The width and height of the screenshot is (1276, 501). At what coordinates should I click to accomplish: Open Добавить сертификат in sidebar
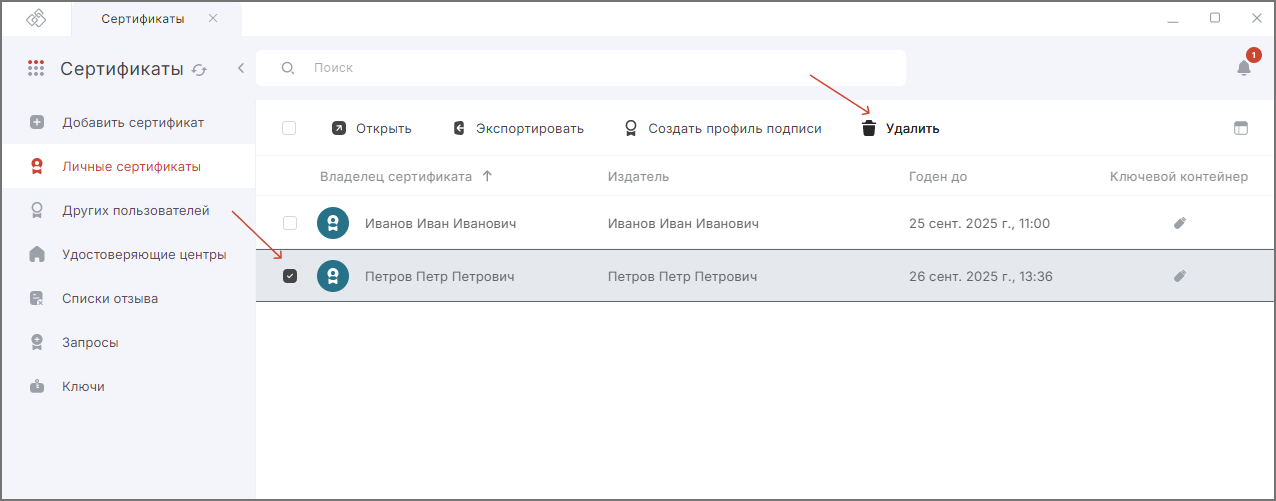click(x=128, y=122)
